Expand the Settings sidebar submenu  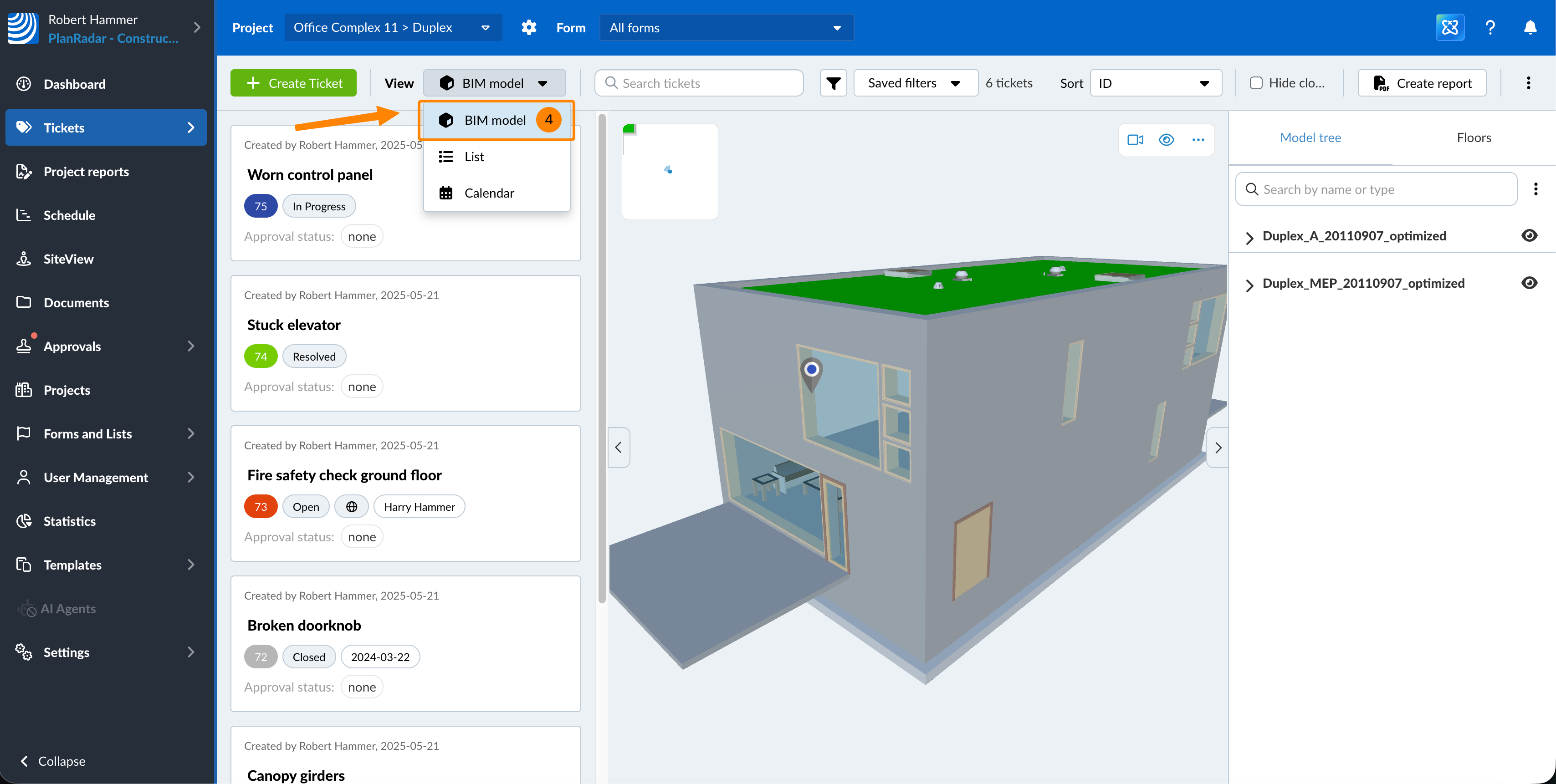pos(191,652)
